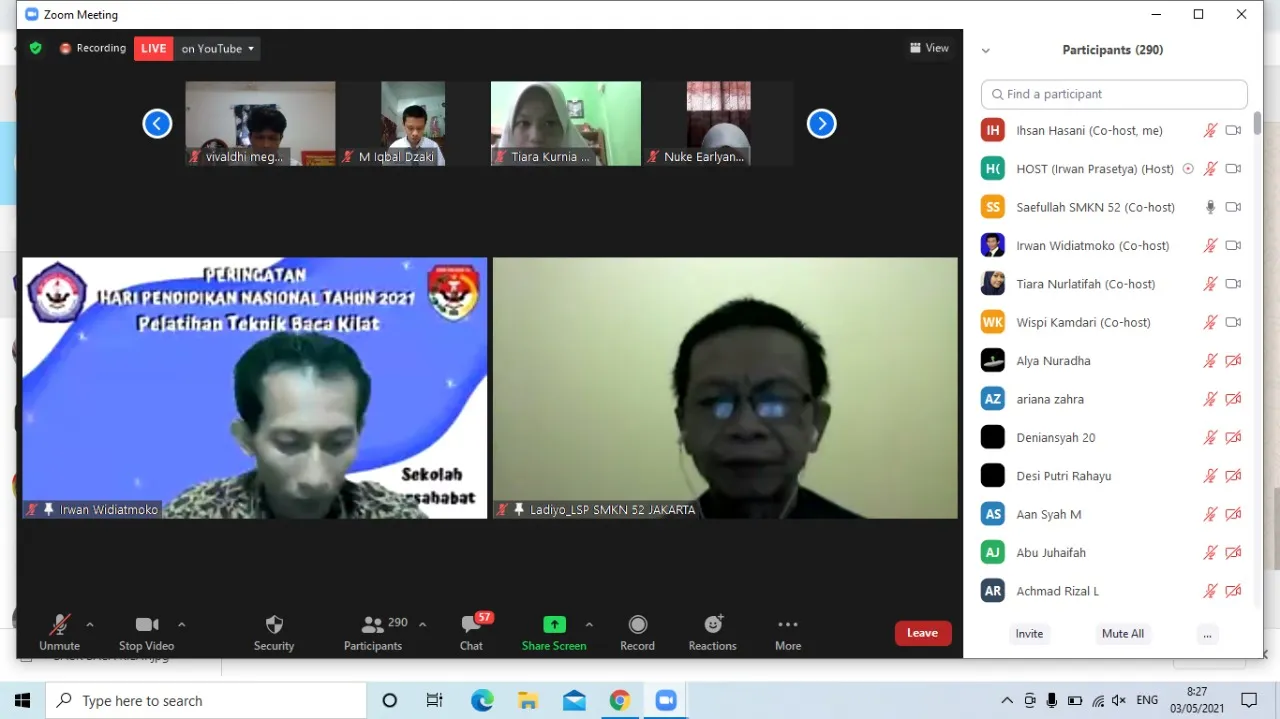Screen dimensions: 1280x719
Task: Open the View layout menu
Action: pyautogui.click(x=929, y=48)
